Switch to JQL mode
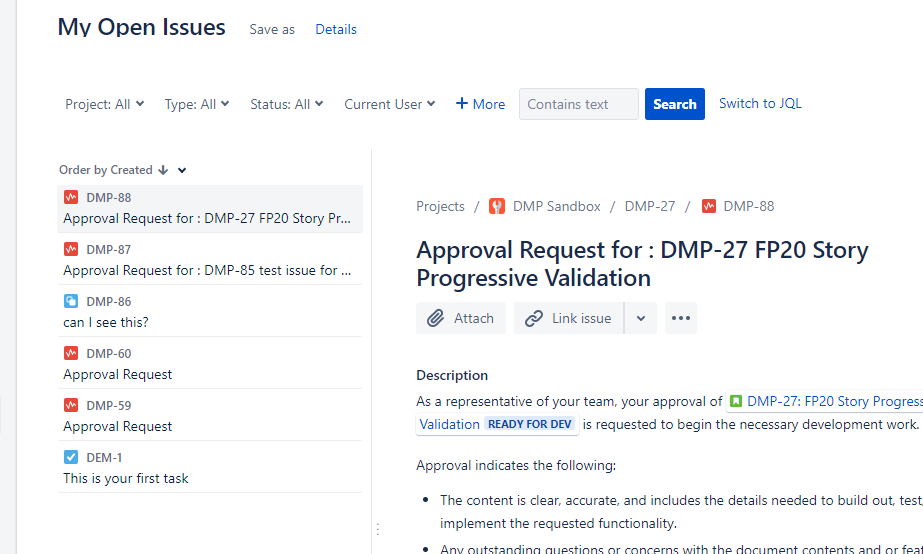 coord(760,104)
